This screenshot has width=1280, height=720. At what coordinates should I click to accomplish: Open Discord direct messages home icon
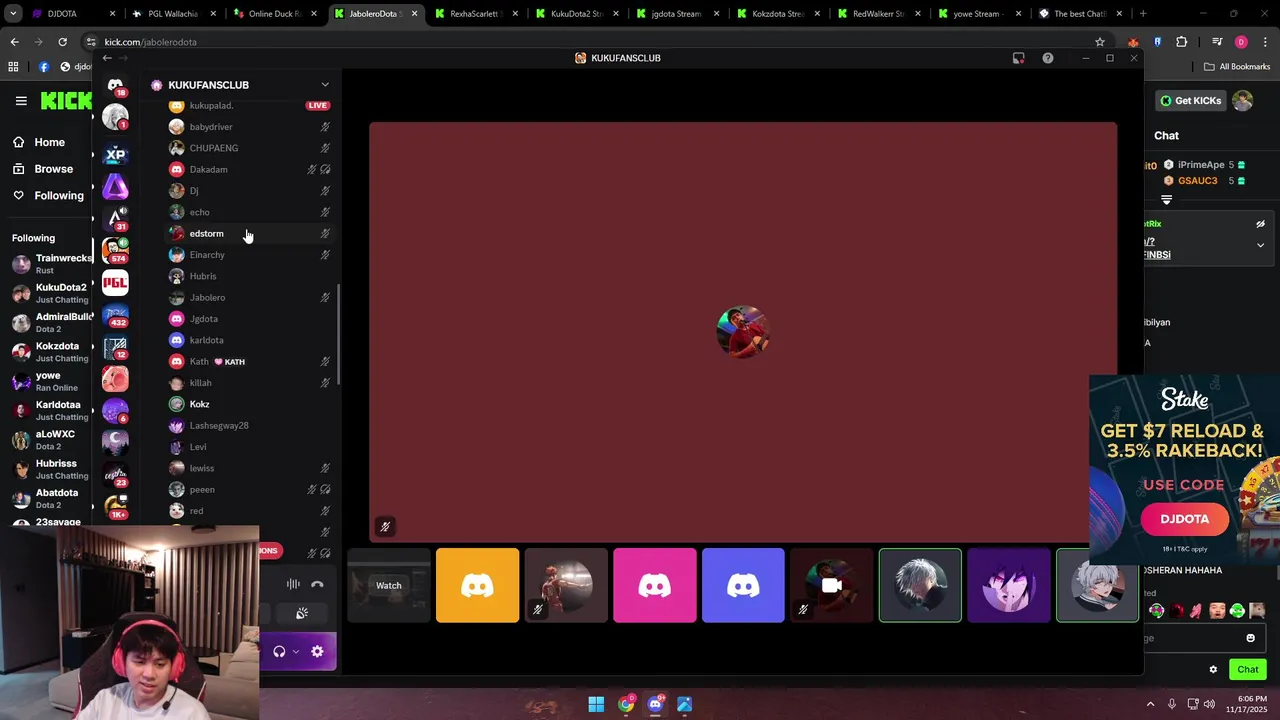coord(115,85)
